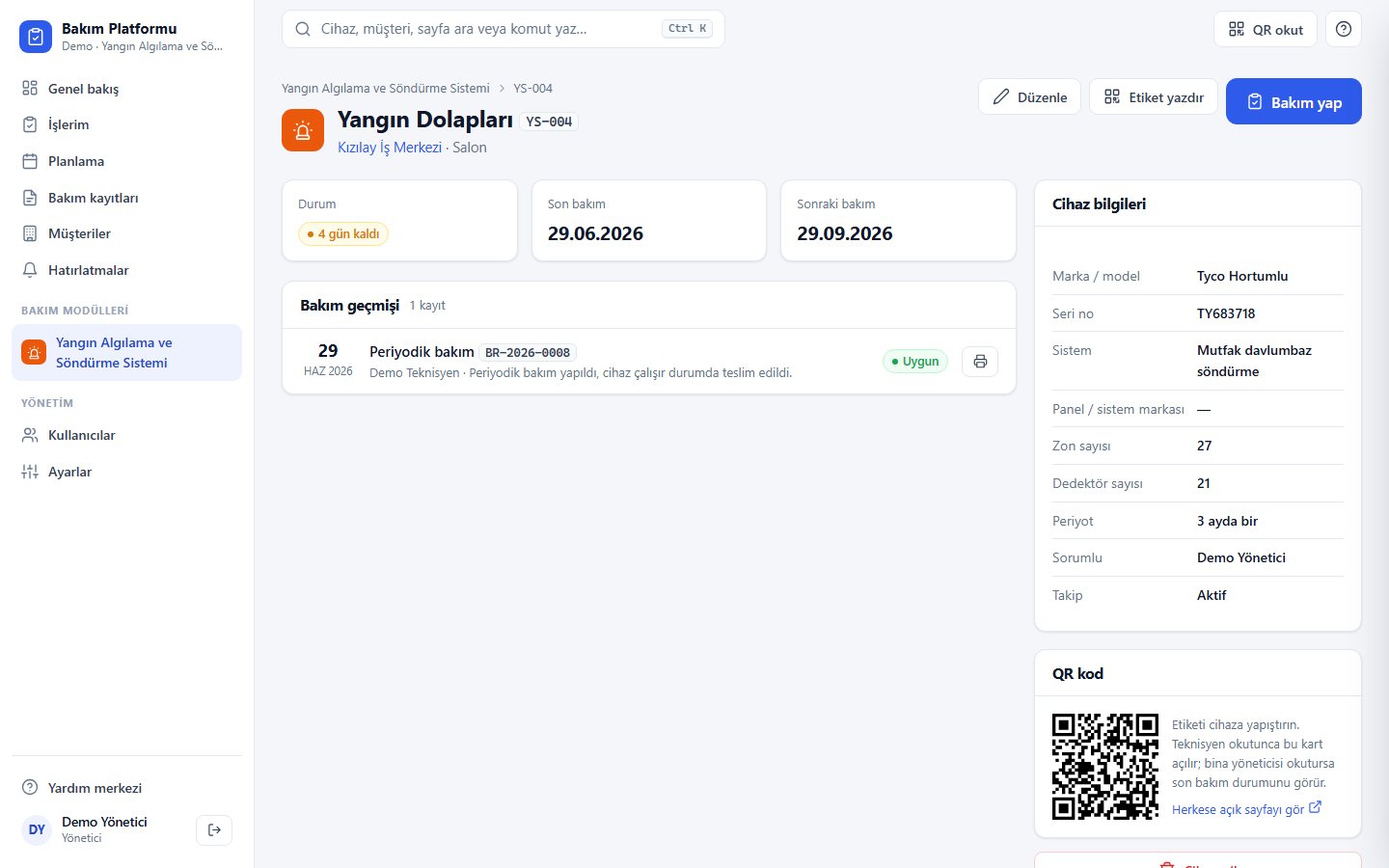The width and height of the screenshot is (1389, 868).
Task: Open Müşteriler from the sidebar
Action: 126,233
